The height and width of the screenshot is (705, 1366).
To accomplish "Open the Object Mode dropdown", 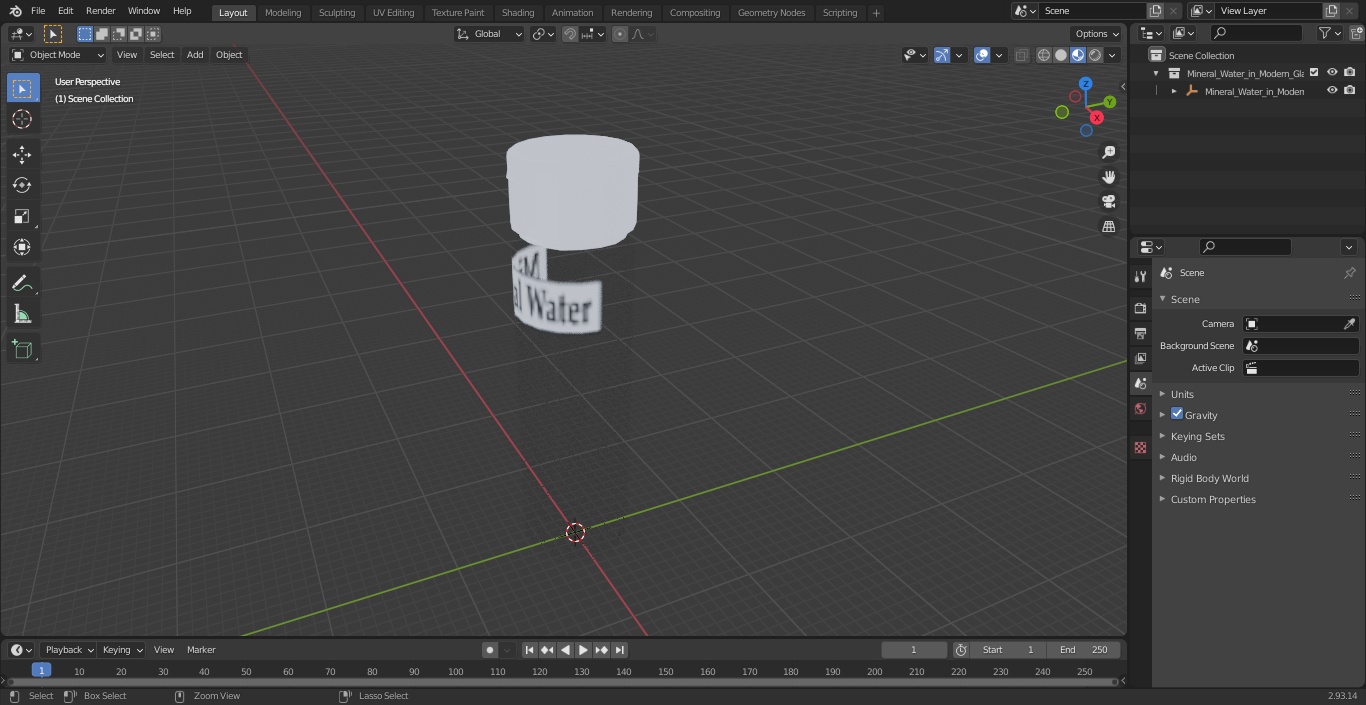I will coord(58,55).
